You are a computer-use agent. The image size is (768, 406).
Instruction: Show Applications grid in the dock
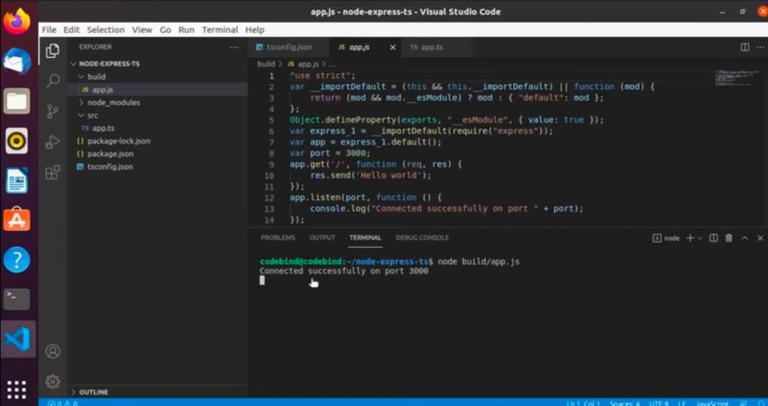(x=17, y=389)
